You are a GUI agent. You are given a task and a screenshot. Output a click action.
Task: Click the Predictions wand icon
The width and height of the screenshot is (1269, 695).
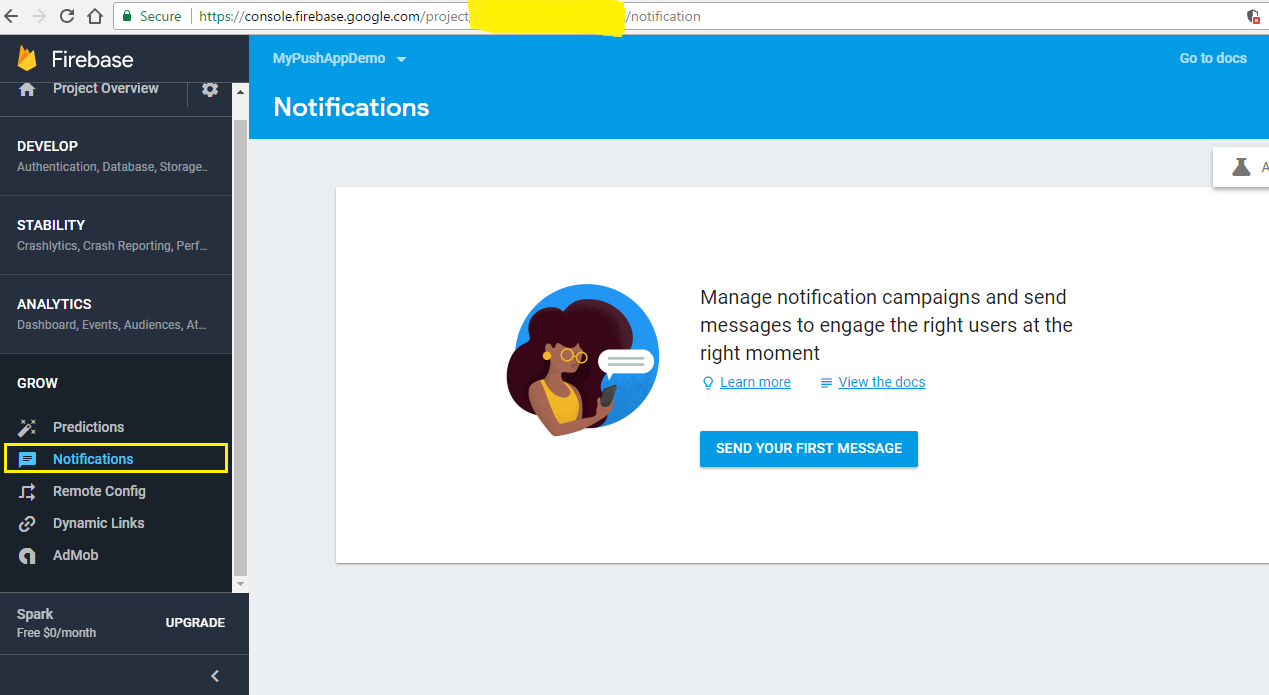(27, 427)
